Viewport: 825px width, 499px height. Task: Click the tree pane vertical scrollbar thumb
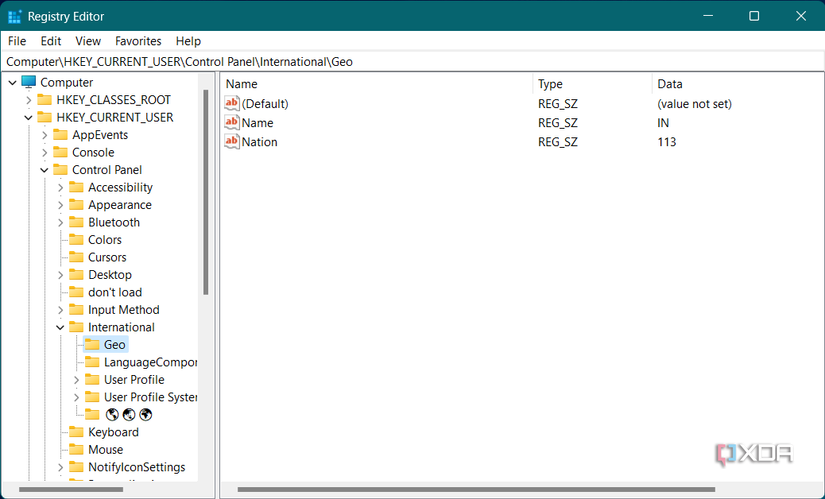206,190
